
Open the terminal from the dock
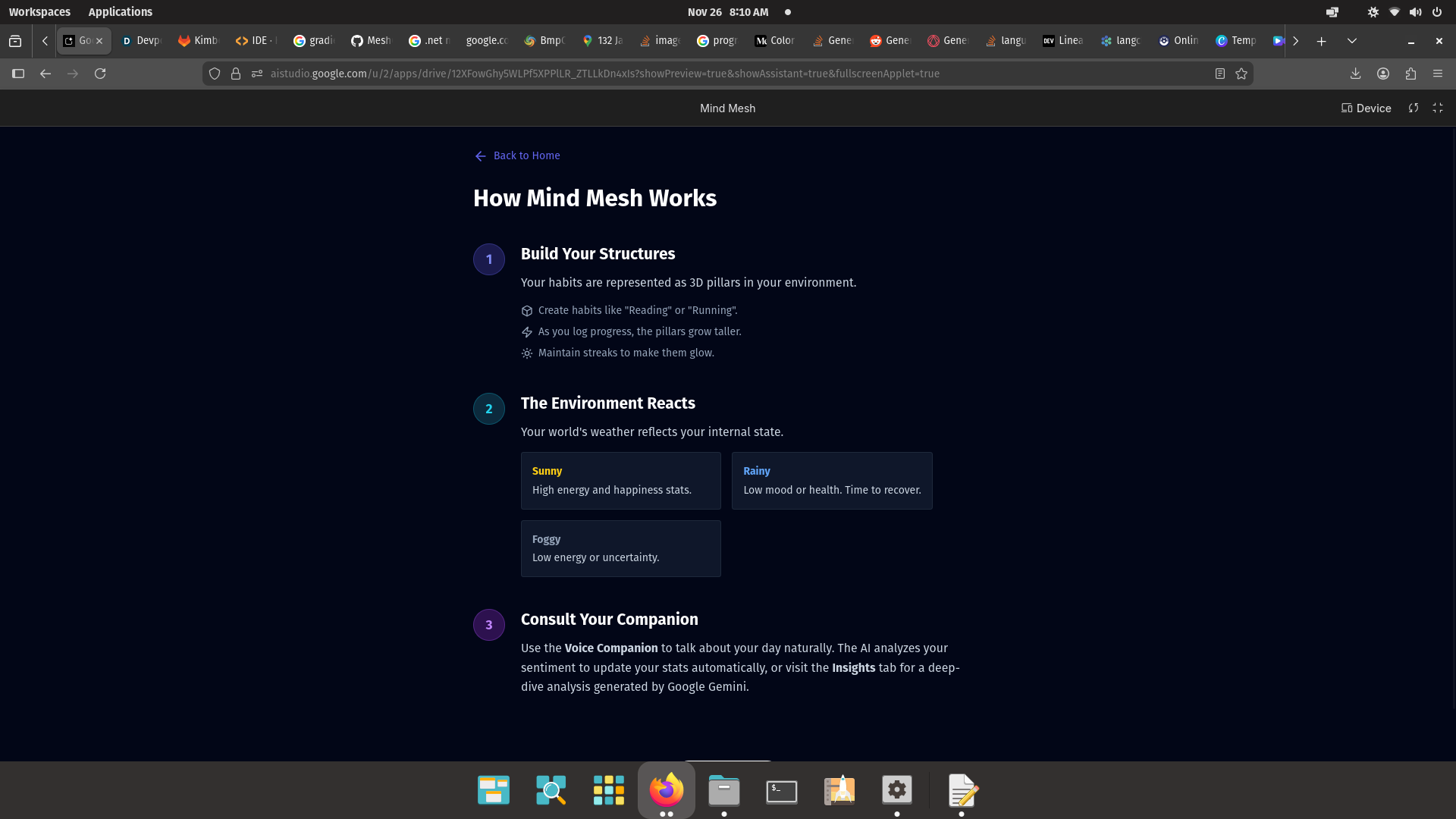click(781, 791)
